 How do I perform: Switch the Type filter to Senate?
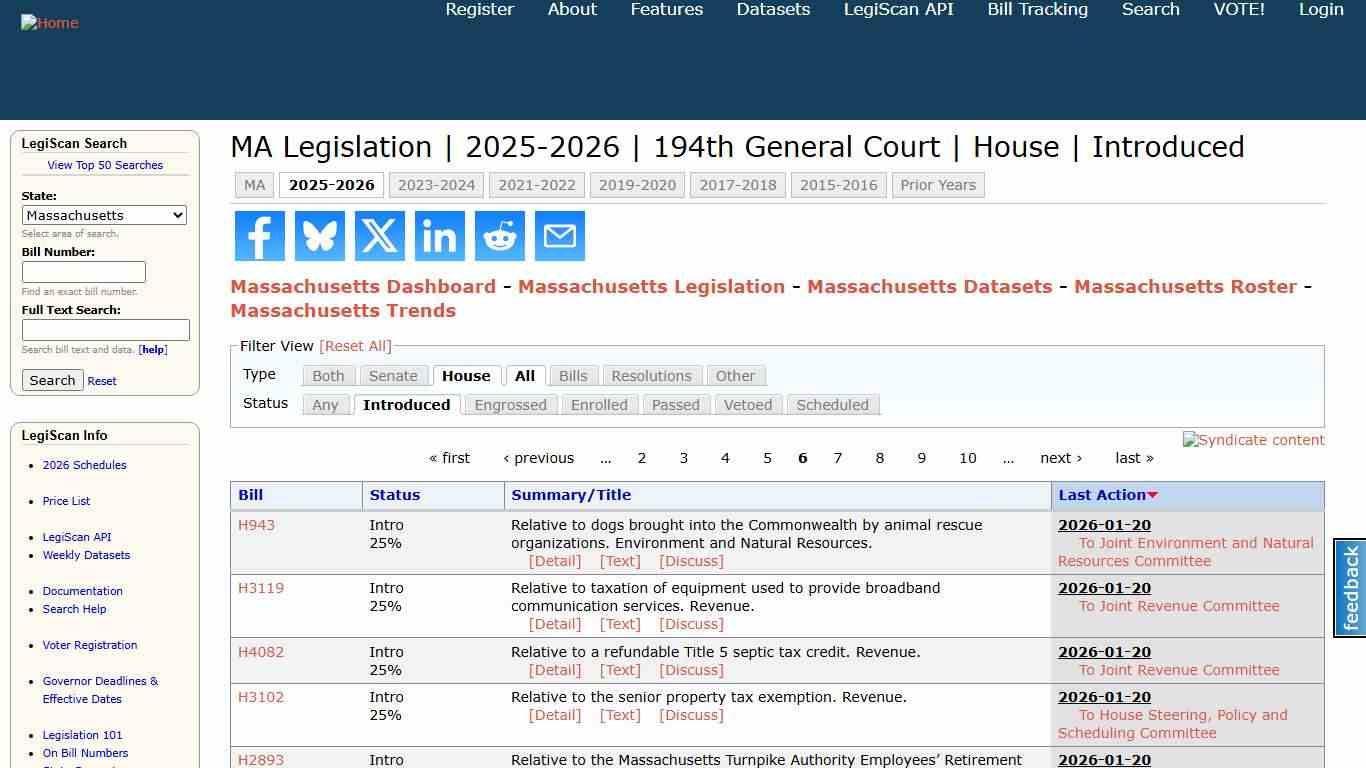click(x=393, y=375)
